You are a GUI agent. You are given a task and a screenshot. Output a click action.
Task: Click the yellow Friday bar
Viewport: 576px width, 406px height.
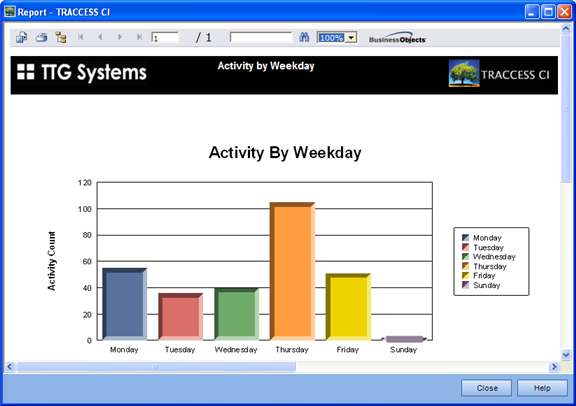(x=348, y=307)
